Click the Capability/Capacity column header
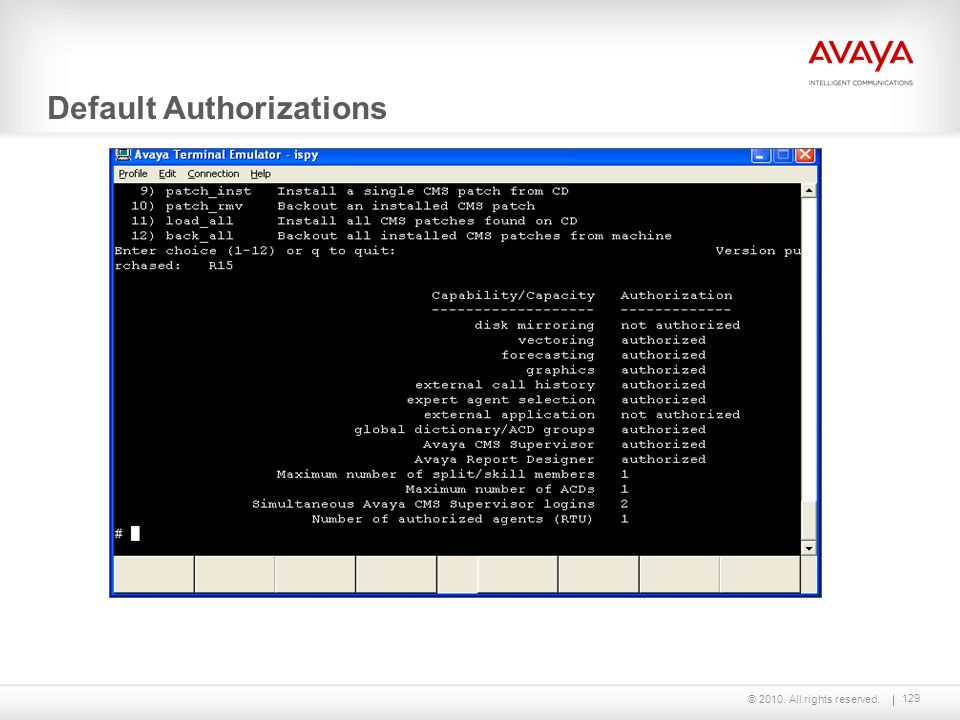This screenshot has height=720, width=960. (513, 296)
